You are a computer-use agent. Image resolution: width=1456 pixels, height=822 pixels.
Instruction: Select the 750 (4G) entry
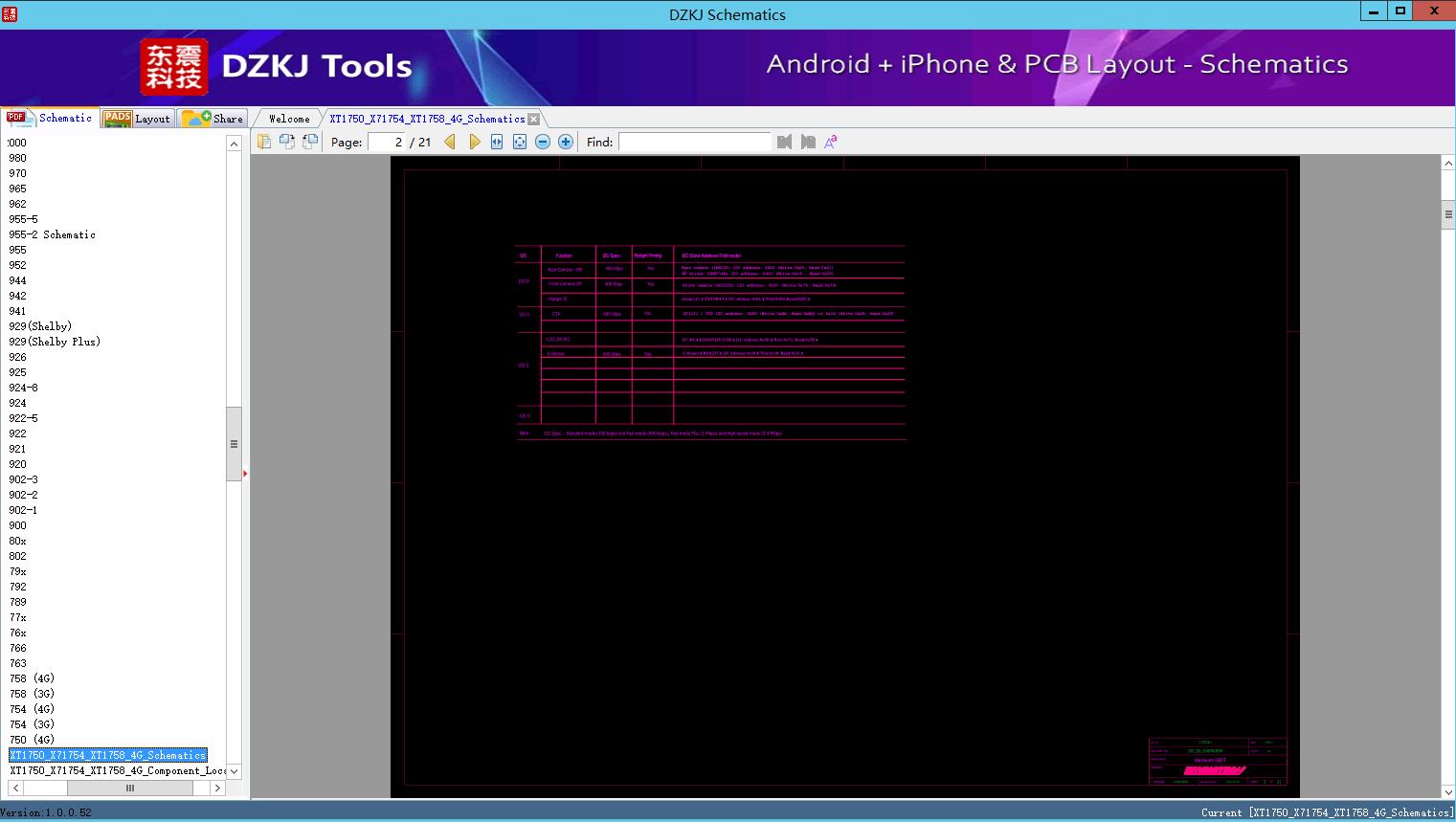coord(32,740)
